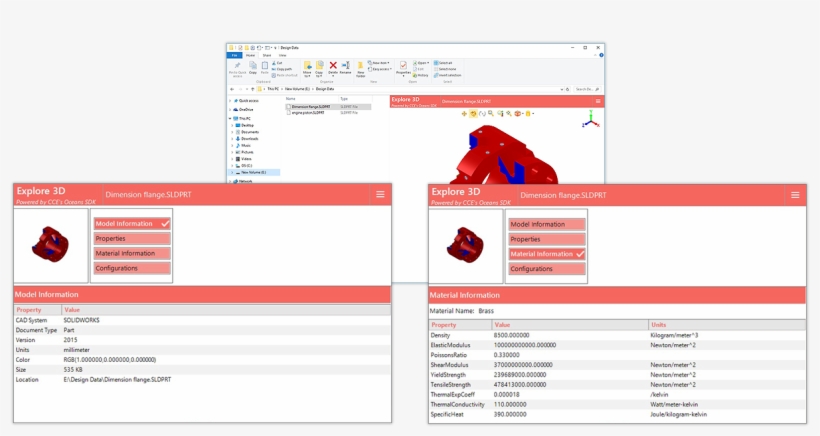Refresh the Explorer address bar

pyautogui.click(x=567, y=89)
